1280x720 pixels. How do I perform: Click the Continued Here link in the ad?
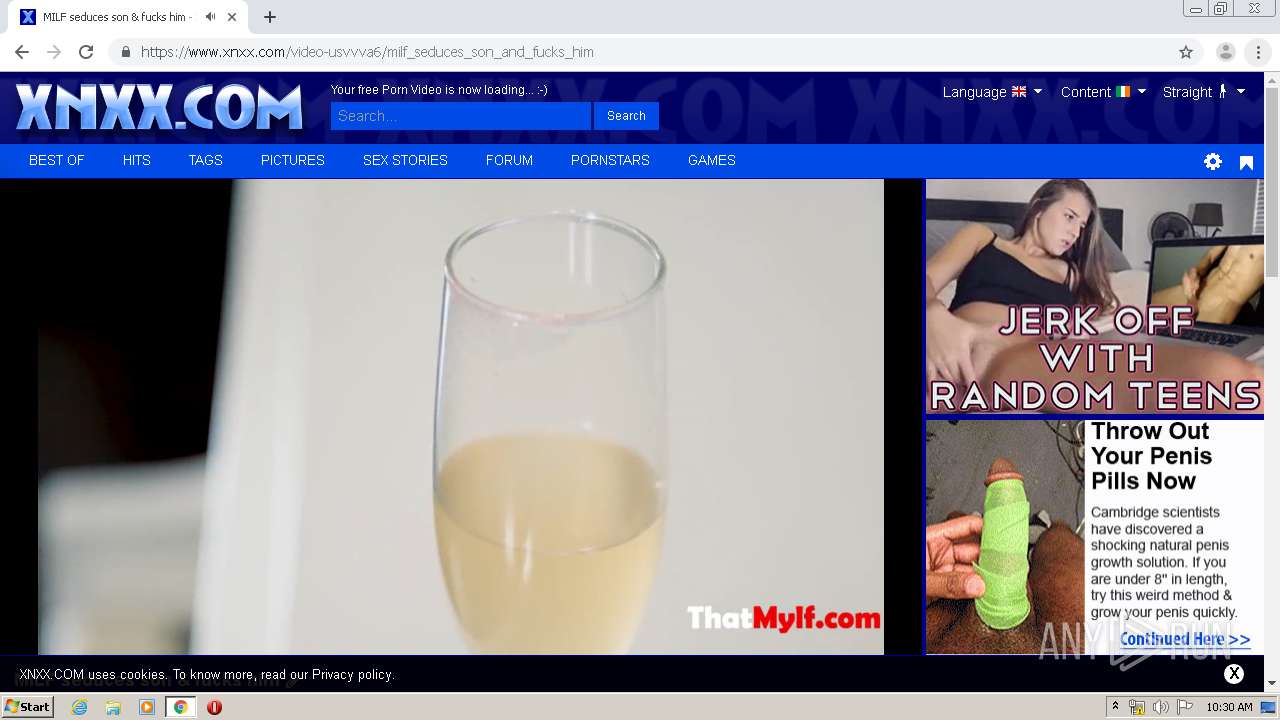click(1185, 639)
